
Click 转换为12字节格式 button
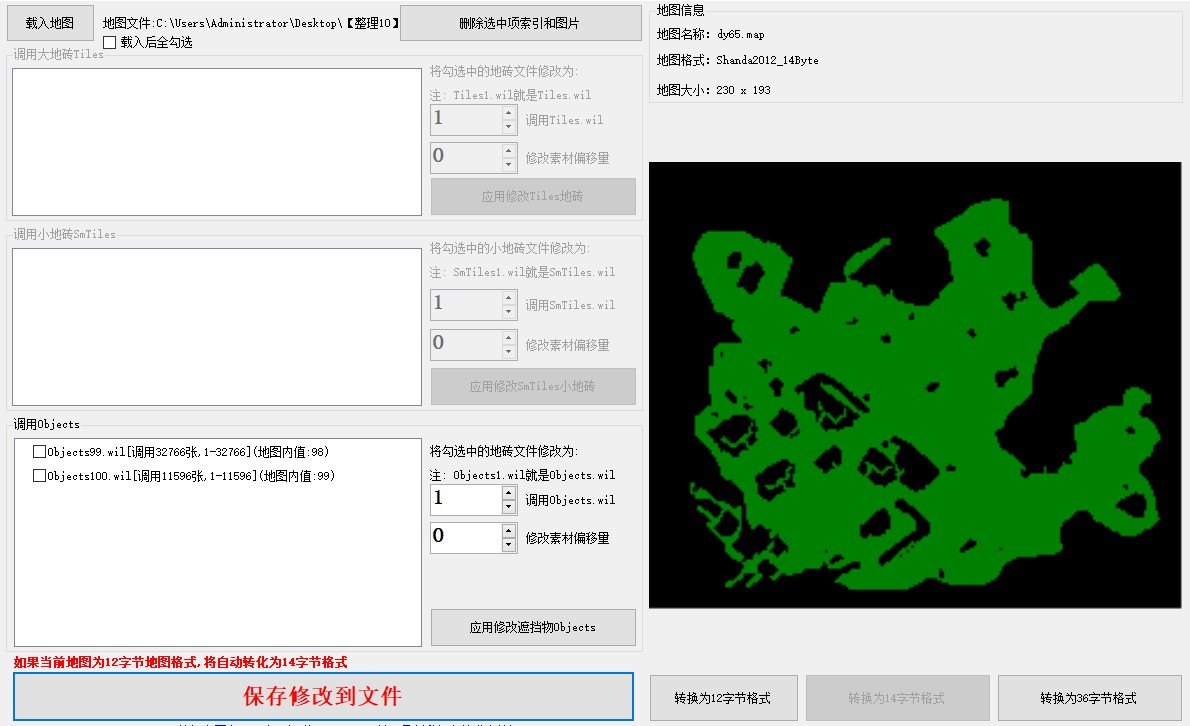(723, 698)
